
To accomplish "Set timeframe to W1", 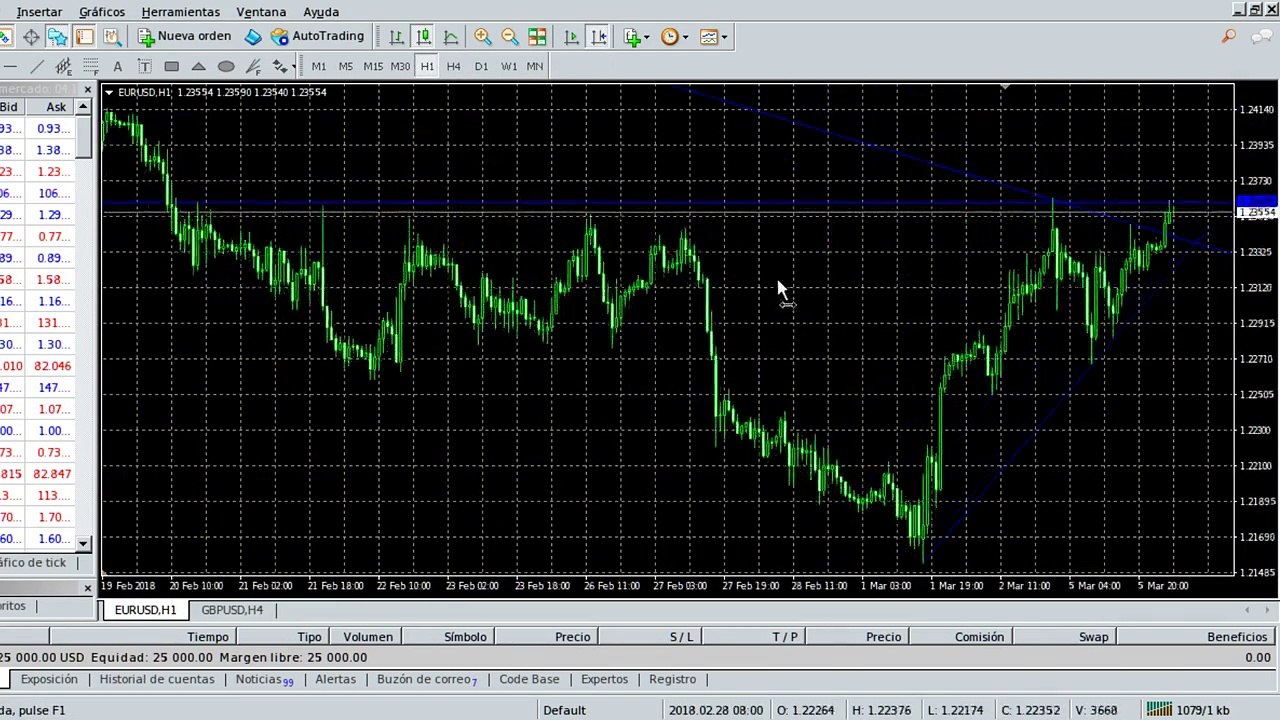I will [508, 66].
